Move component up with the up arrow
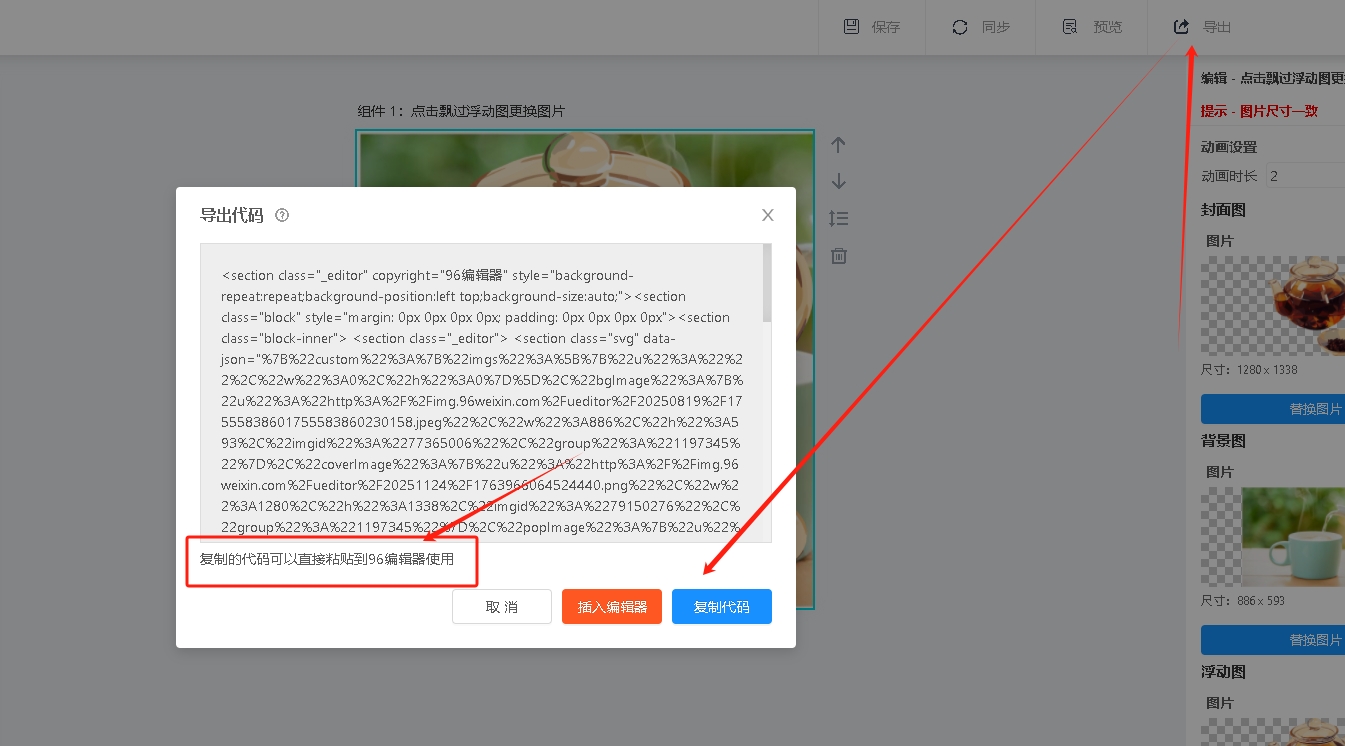This screenshot has width=1345, height=746. click(838, 145)
